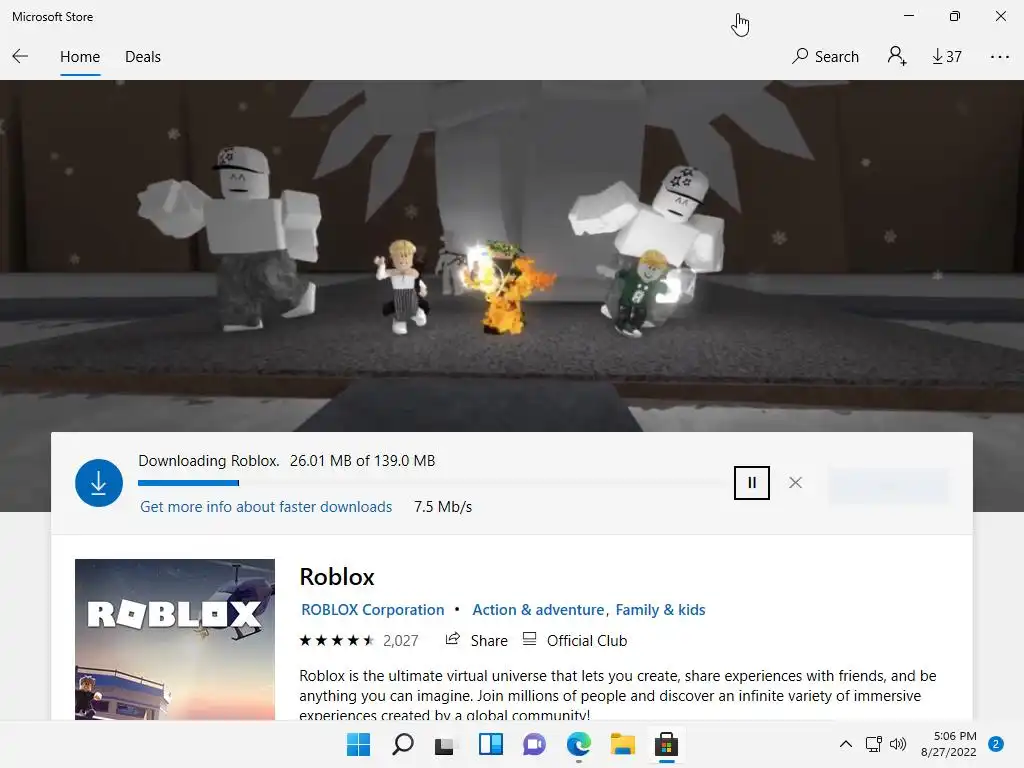This screenshot has height=768, width=1024.
Task: Cancel the Roblox download with X
Action: [795, 483]
